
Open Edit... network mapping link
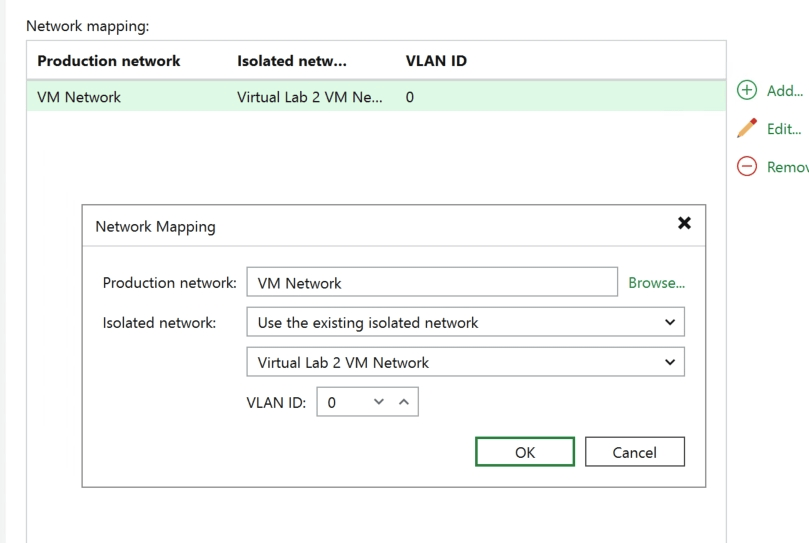[784, 129]
